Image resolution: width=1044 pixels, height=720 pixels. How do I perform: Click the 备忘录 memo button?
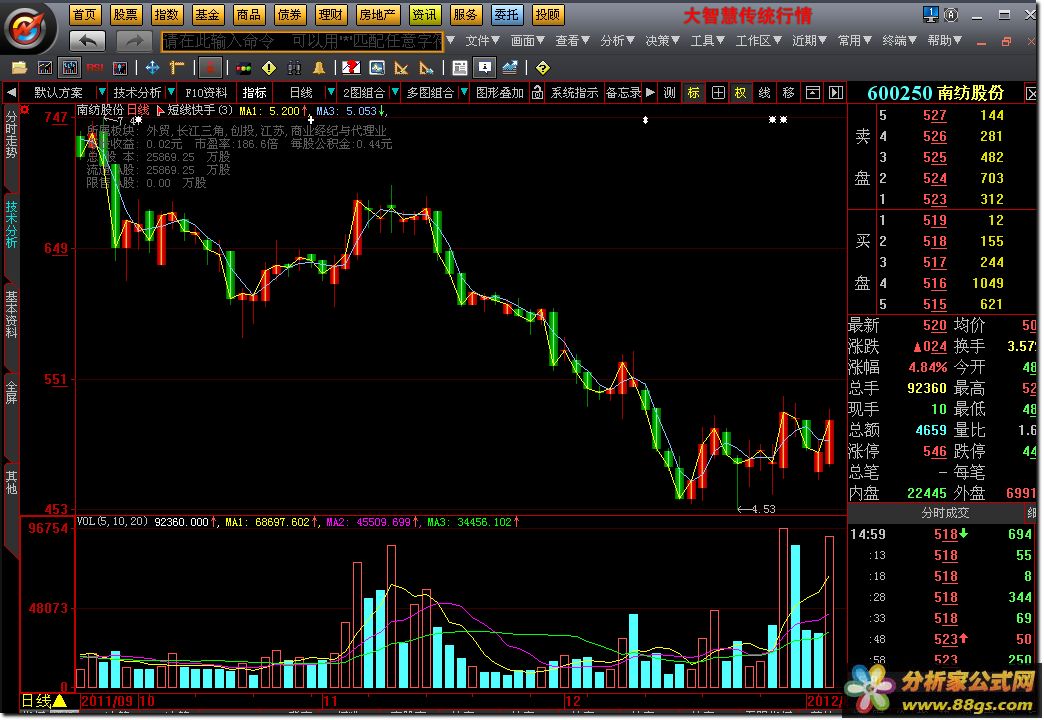pos(623,93)
